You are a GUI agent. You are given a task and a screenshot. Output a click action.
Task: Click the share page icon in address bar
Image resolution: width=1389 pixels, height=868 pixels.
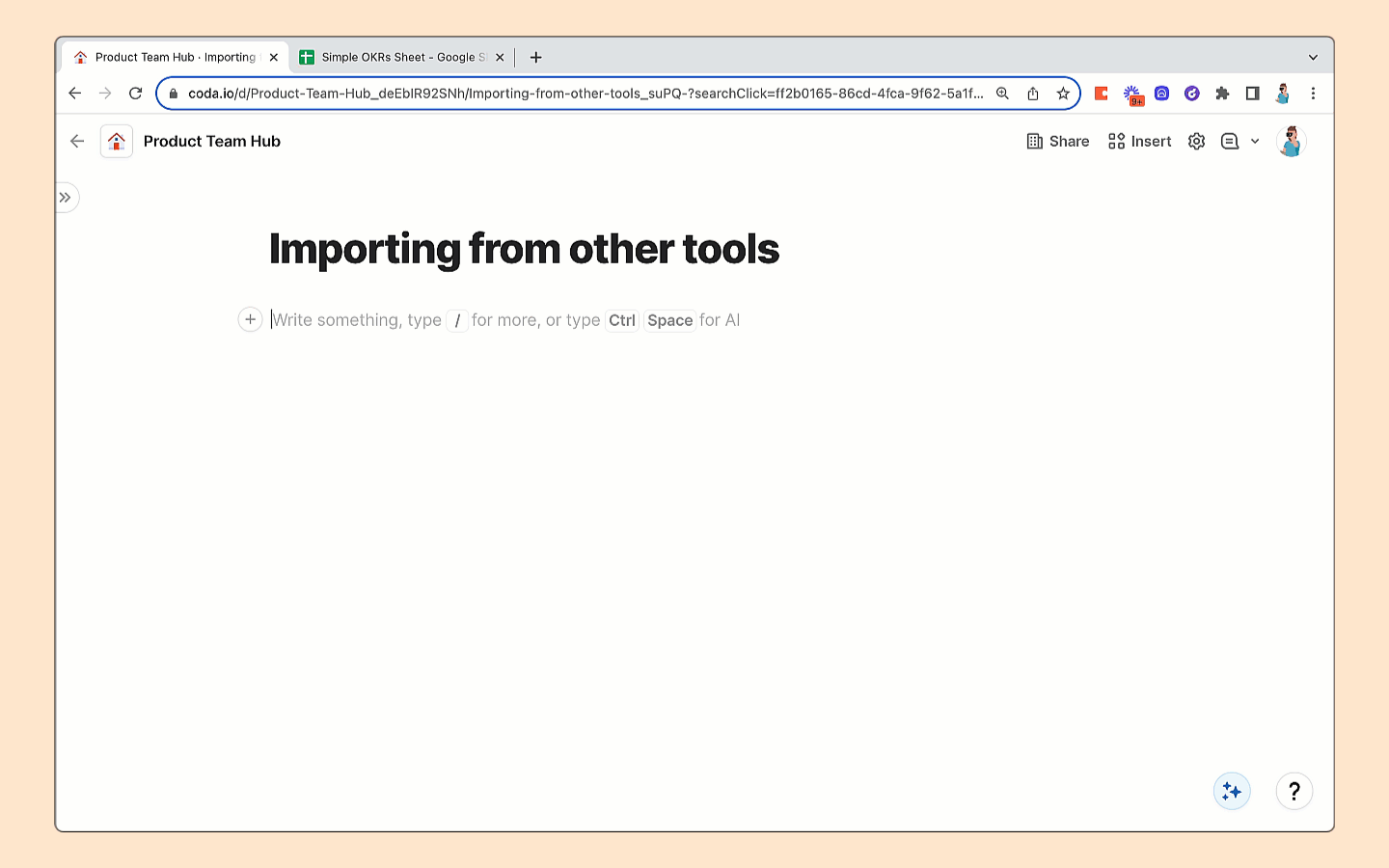click(x=1033, y=94)
